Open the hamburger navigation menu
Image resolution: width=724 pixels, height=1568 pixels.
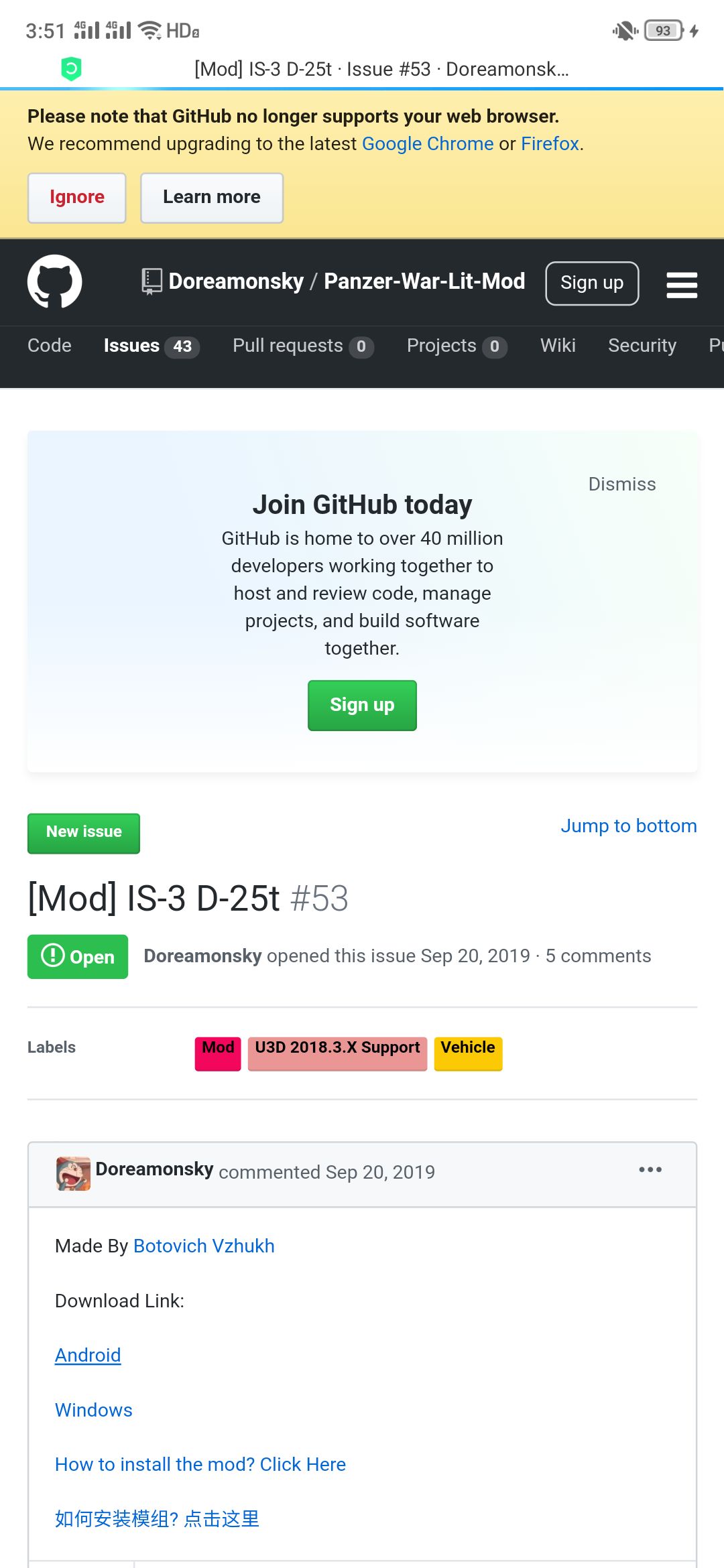point(682,285)
